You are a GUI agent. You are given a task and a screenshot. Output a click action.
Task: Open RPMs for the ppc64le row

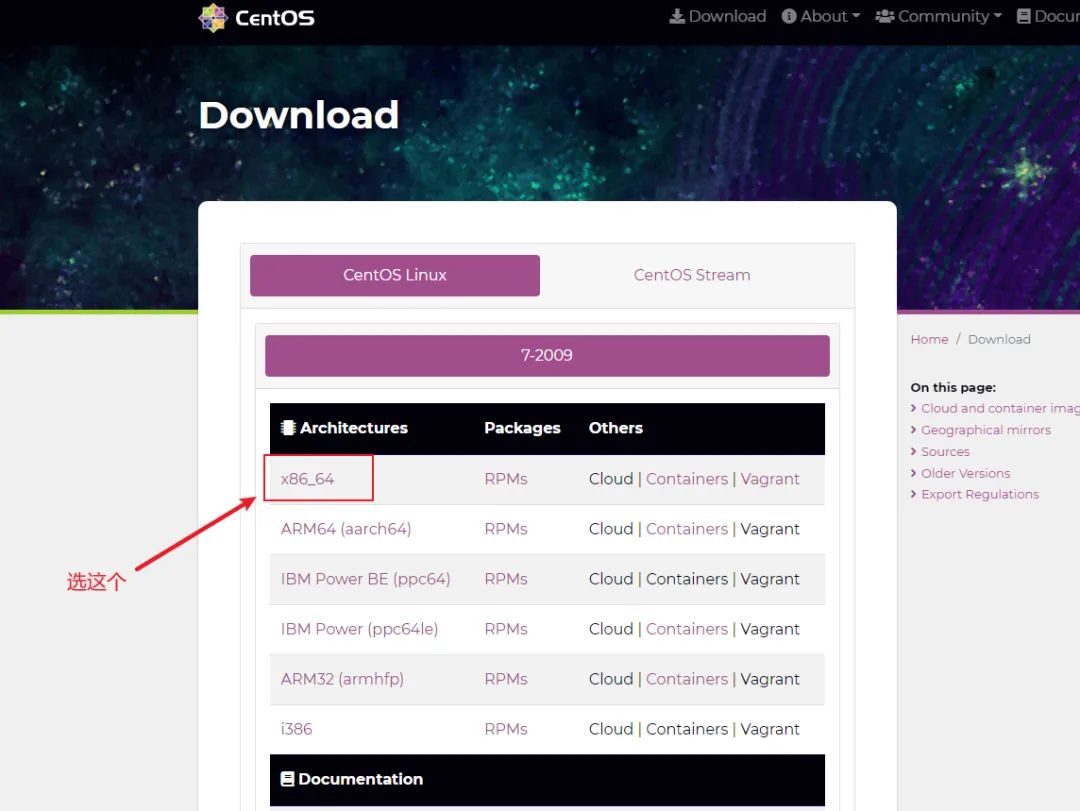tap(506, 629)
